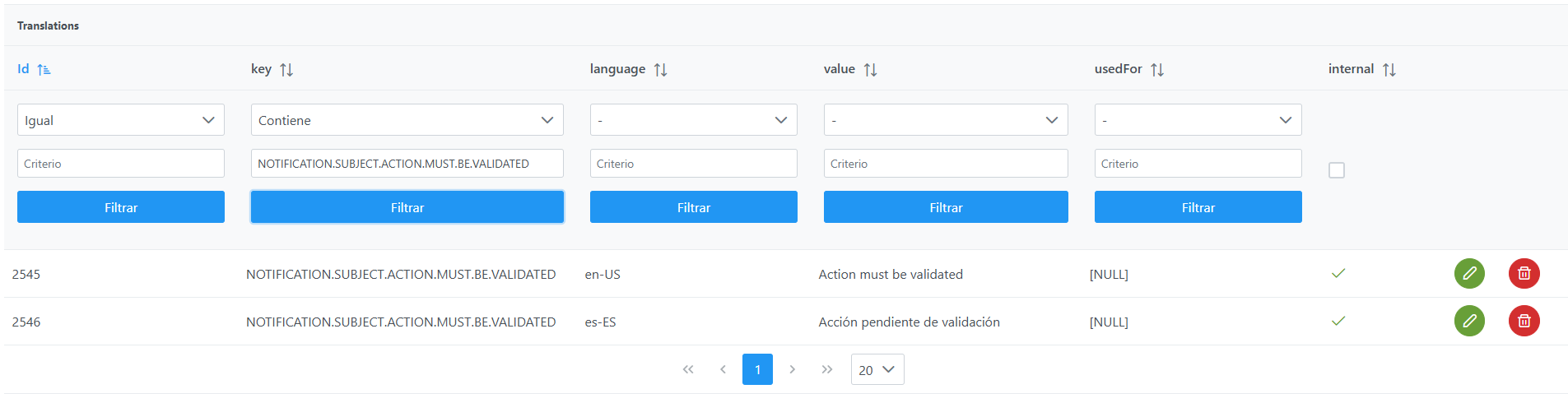Screen dimensions: 1568x403
Task: Go to the next page arrow
Action: click(792, 370)
